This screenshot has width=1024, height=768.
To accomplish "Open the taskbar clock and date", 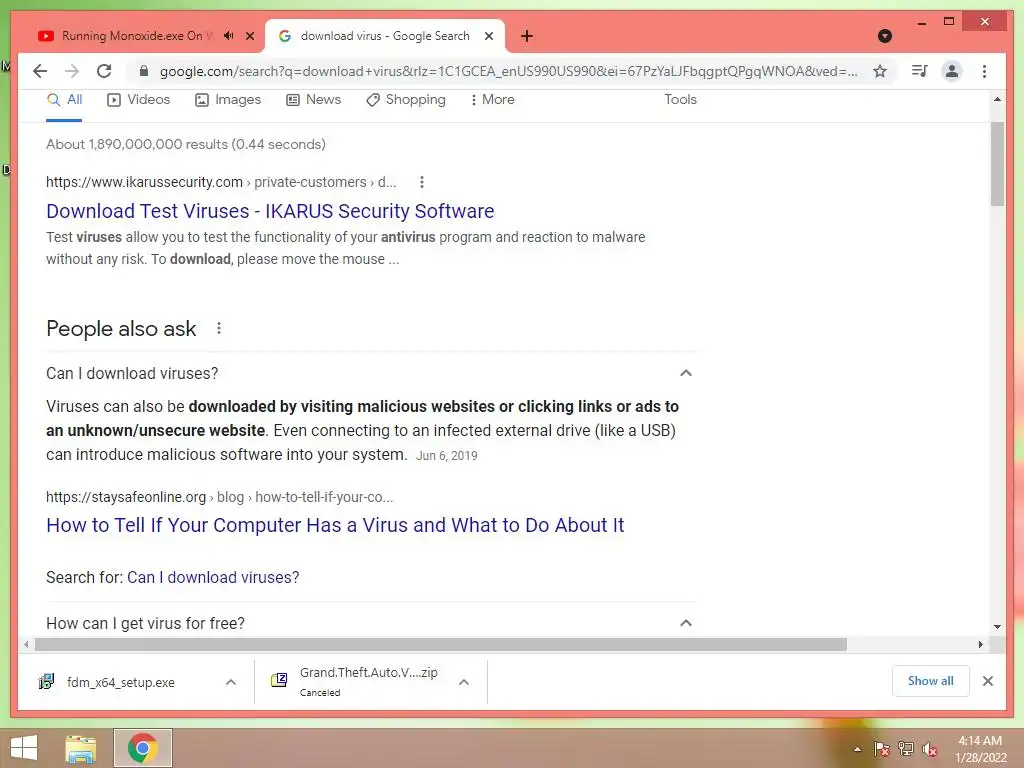I will click(x=980, y=749).
